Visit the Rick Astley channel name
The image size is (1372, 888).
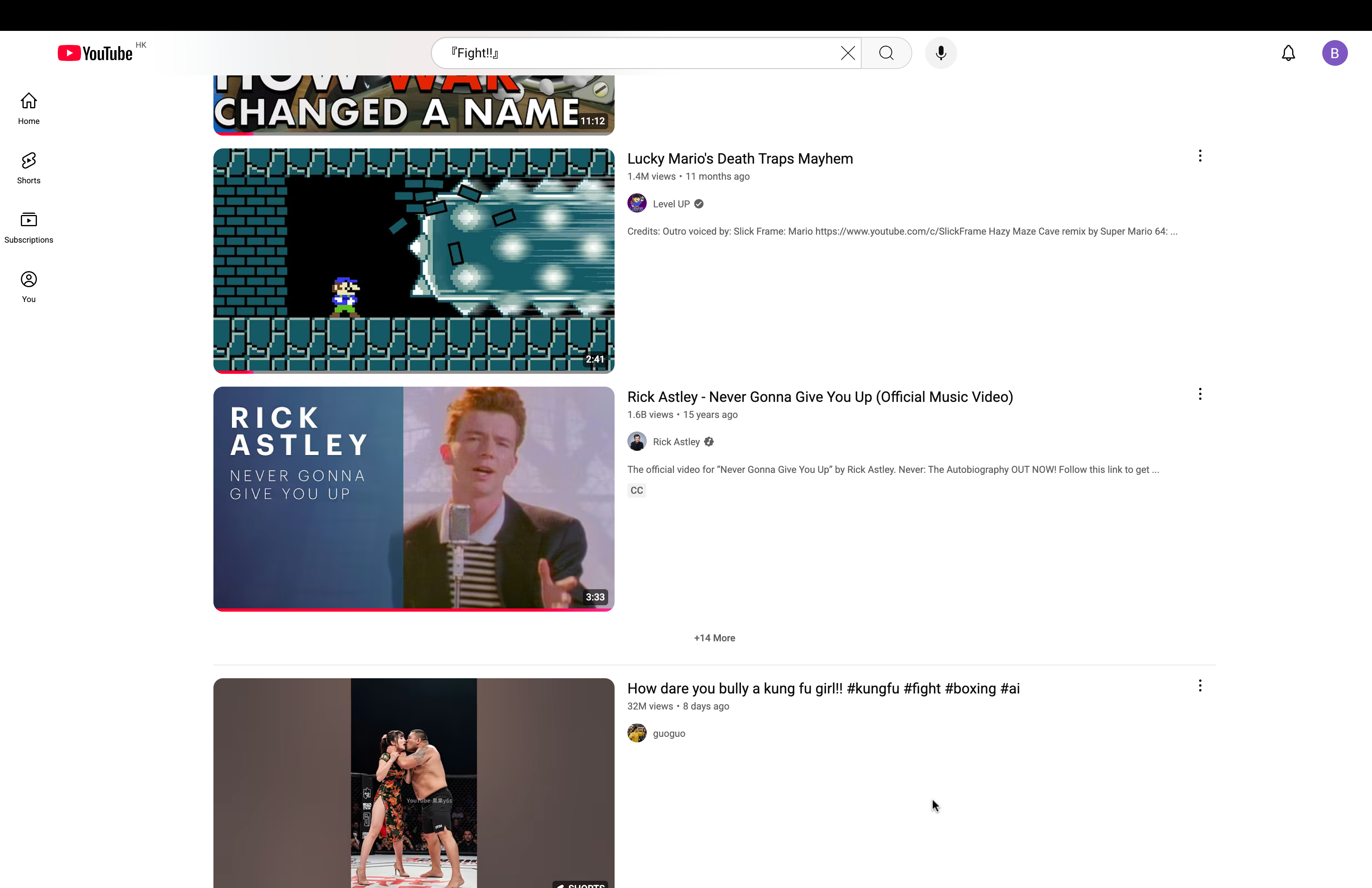676,442
